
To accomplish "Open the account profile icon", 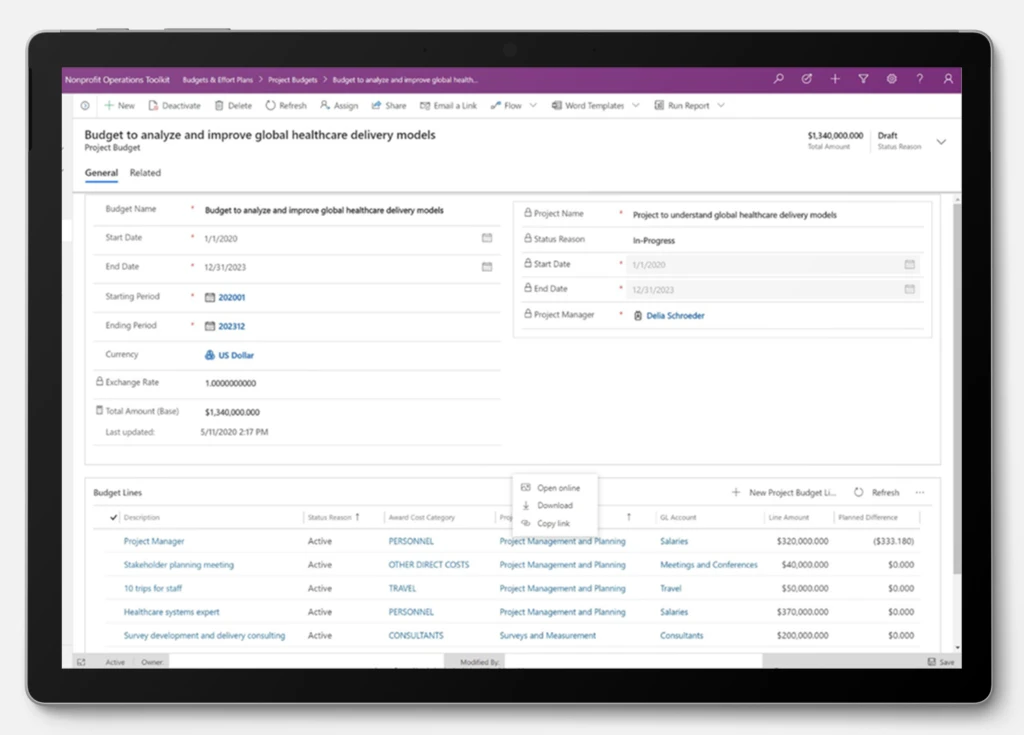I will (x=948, y=78).
